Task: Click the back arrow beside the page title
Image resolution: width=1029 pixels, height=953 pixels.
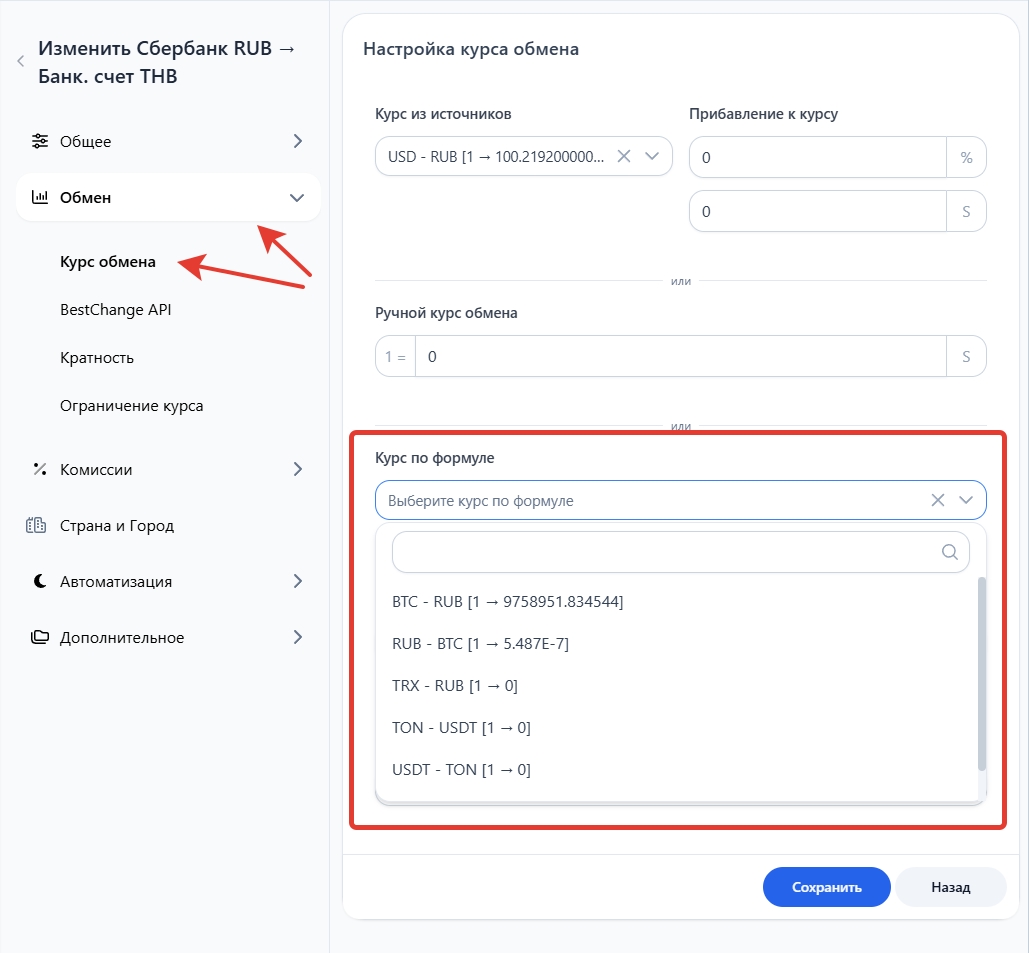Action: point(20,62)
